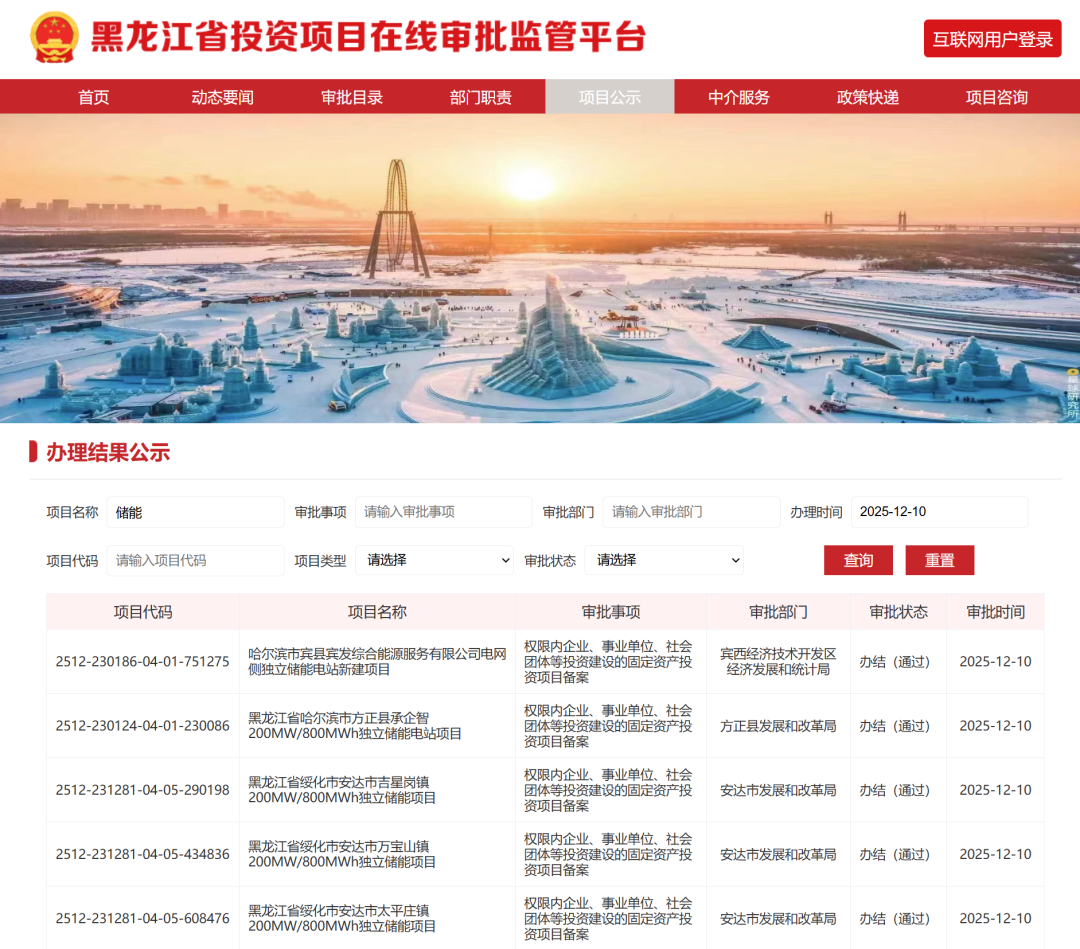Click the 项目代码 input box
The image size is (1080, 949).
click(195, 561)
